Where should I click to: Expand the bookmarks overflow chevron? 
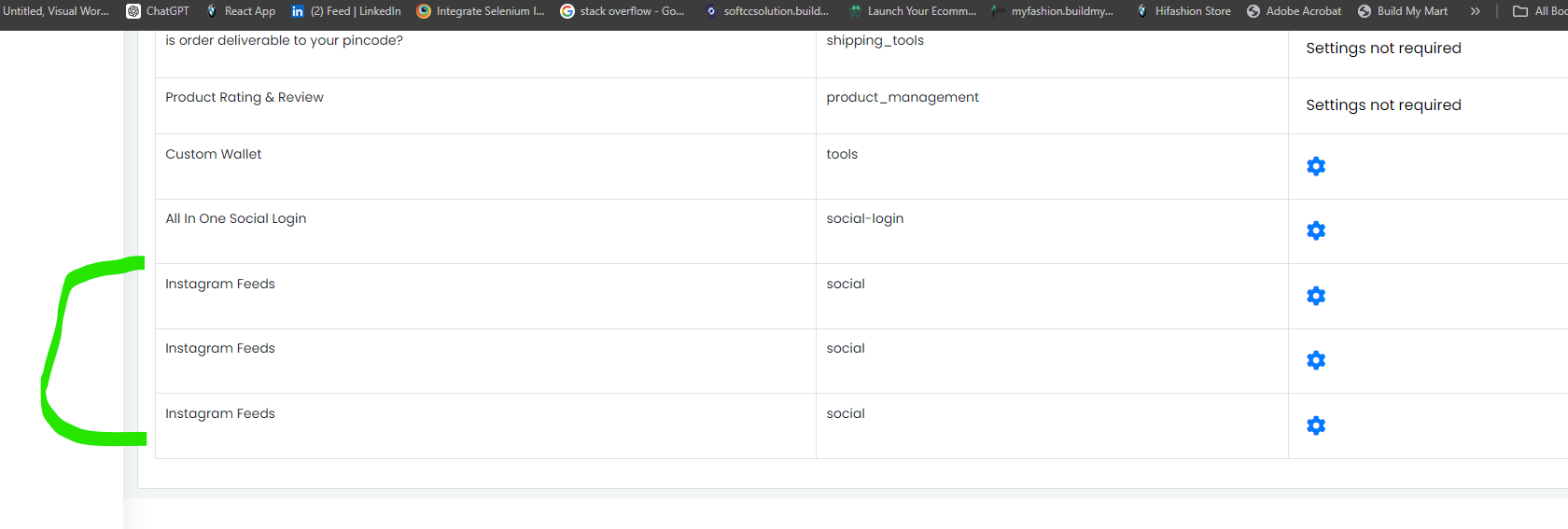click(x=1476, y=11)
